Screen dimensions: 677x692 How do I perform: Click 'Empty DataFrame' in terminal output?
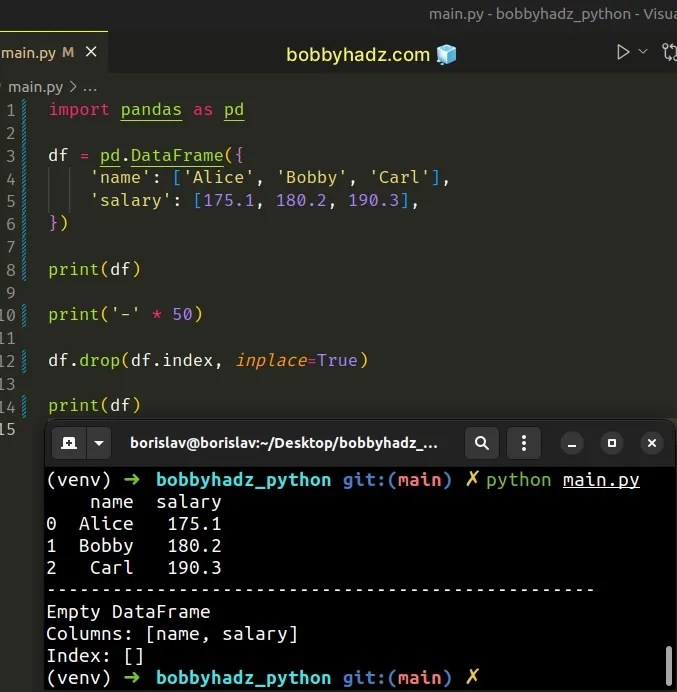tap(128, 612)
